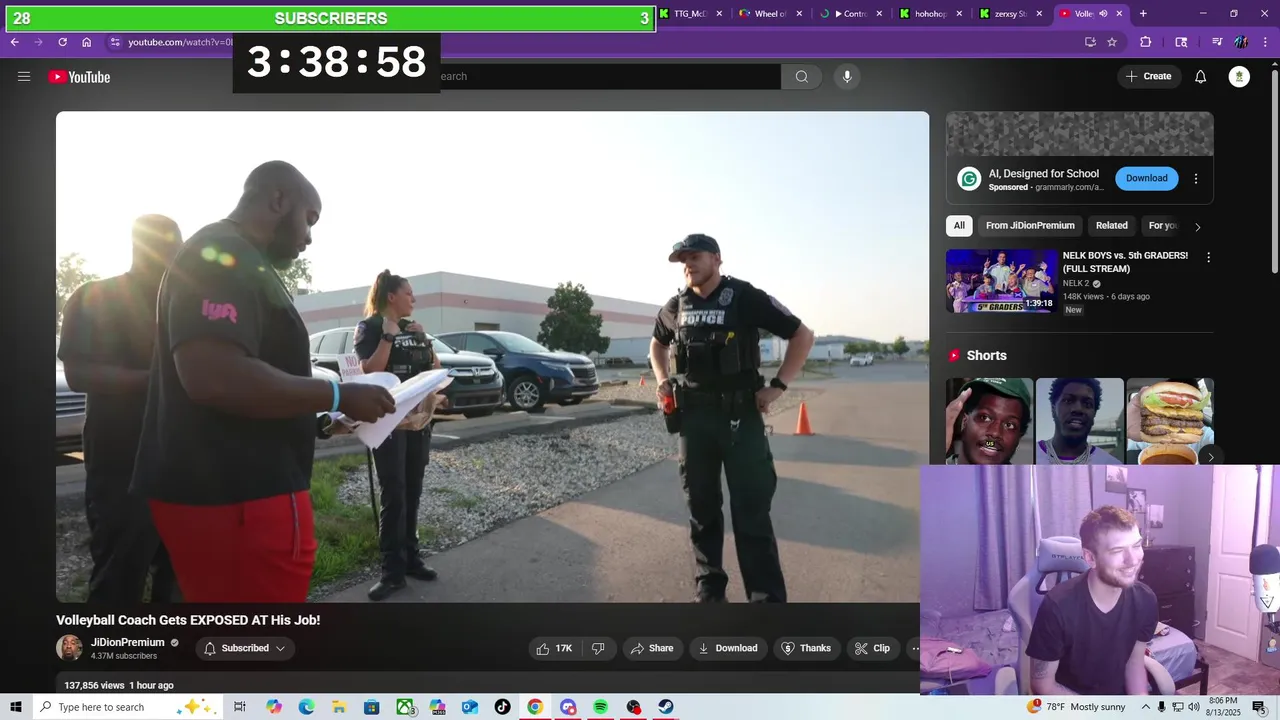Image resolution: width=1280 pixels, height=720 pixels.
Task: Select the From JiDionPremium chip
Action: (1030, 226)
